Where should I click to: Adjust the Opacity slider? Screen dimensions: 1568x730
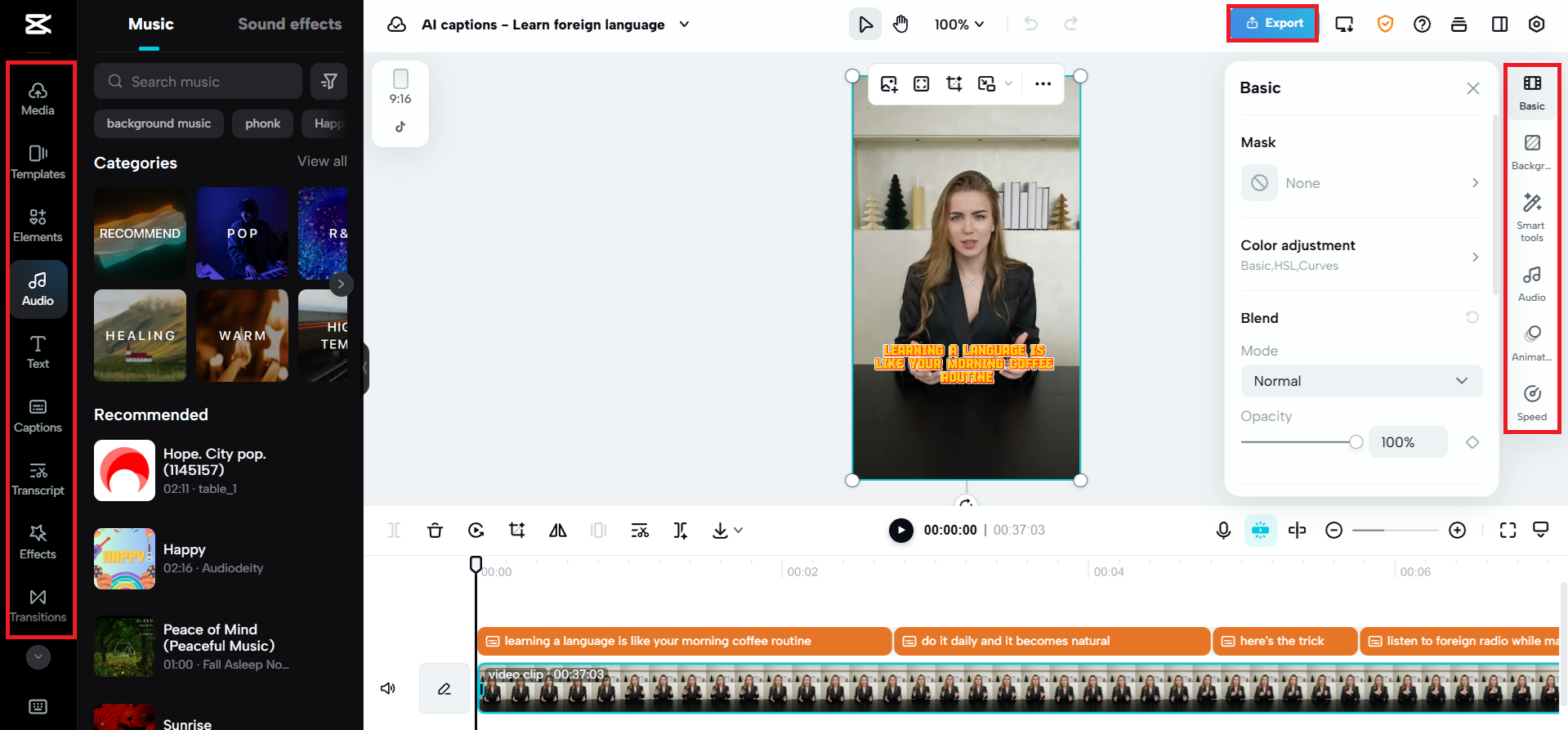pos(1301,442)
